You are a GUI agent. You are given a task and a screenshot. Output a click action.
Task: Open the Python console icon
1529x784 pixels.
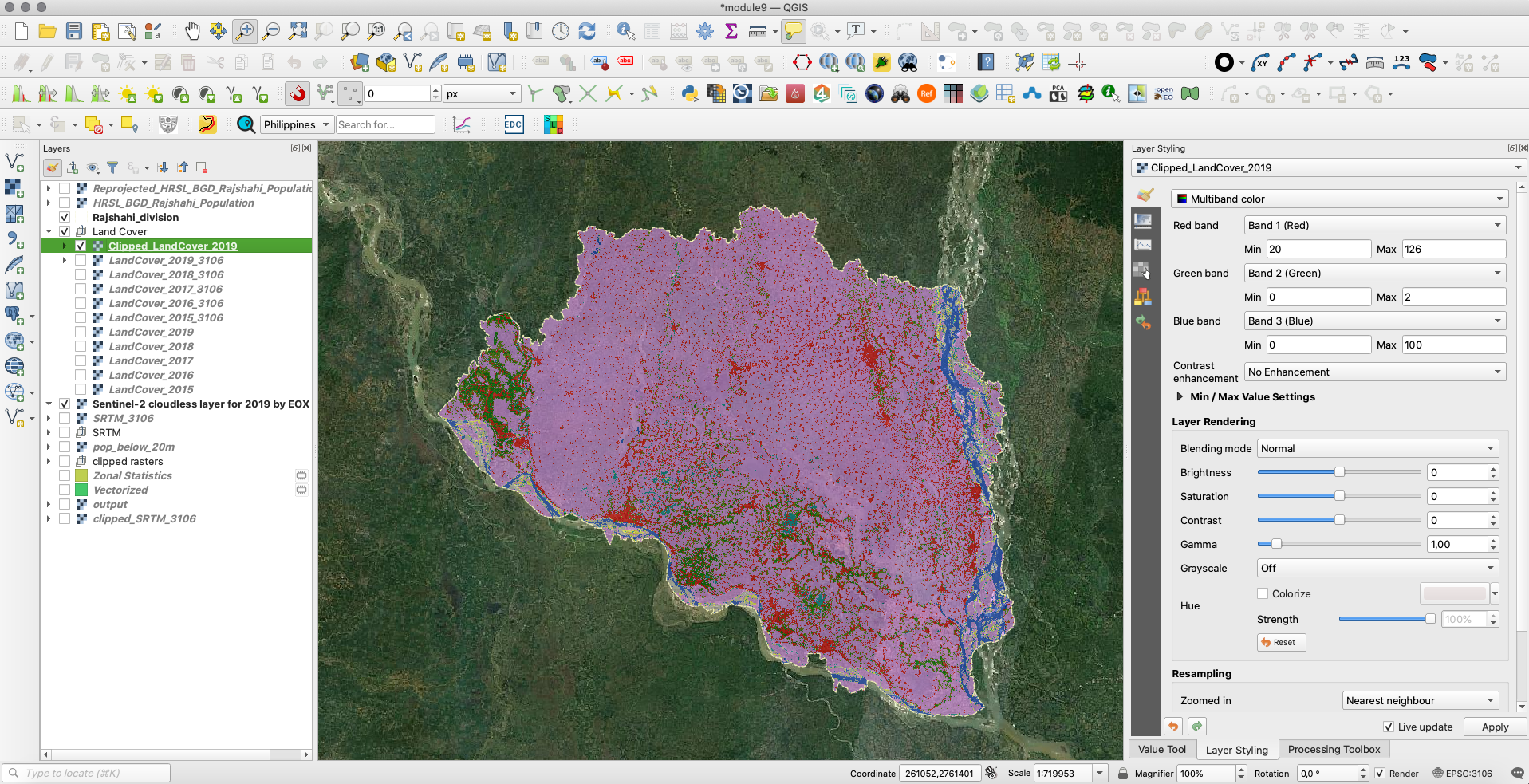click(690, 94)
